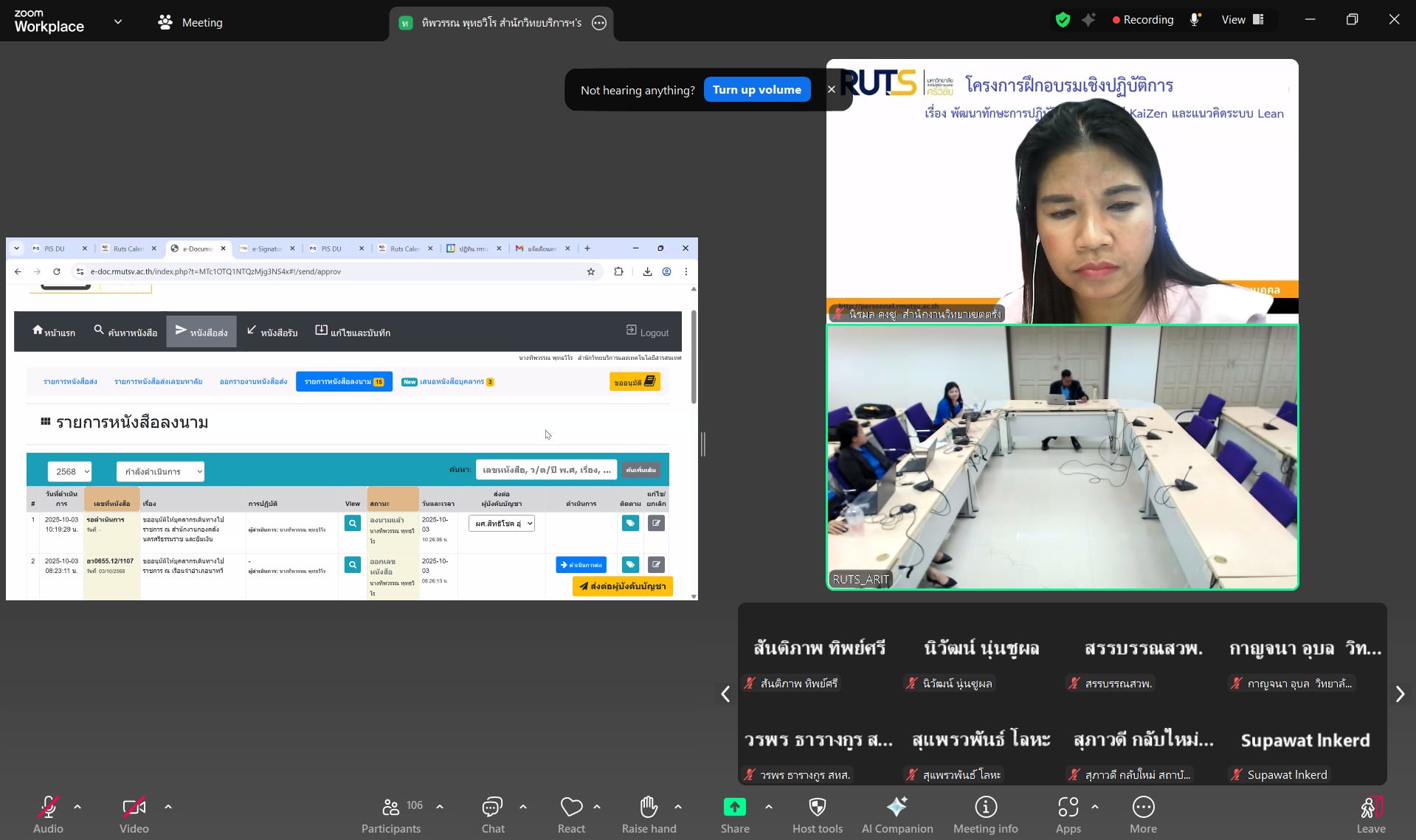Screen dimensions: 1416x840
Task: Raise hand in the meeting
Action: point(649,814)
